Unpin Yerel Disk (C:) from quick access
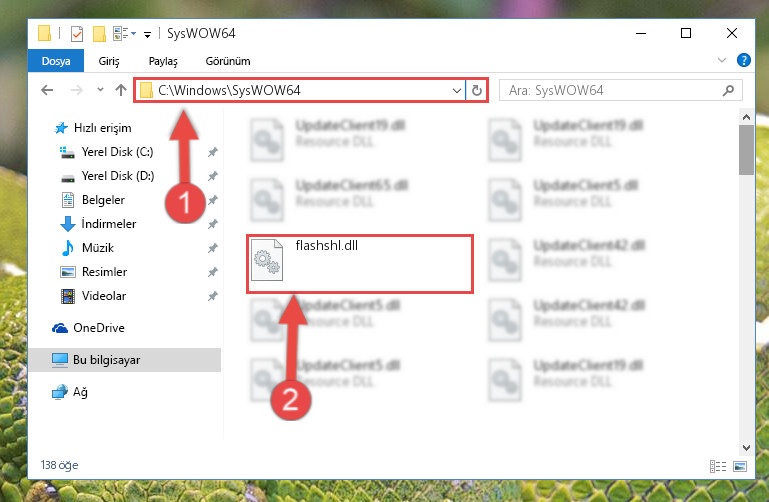 point(212,152)
